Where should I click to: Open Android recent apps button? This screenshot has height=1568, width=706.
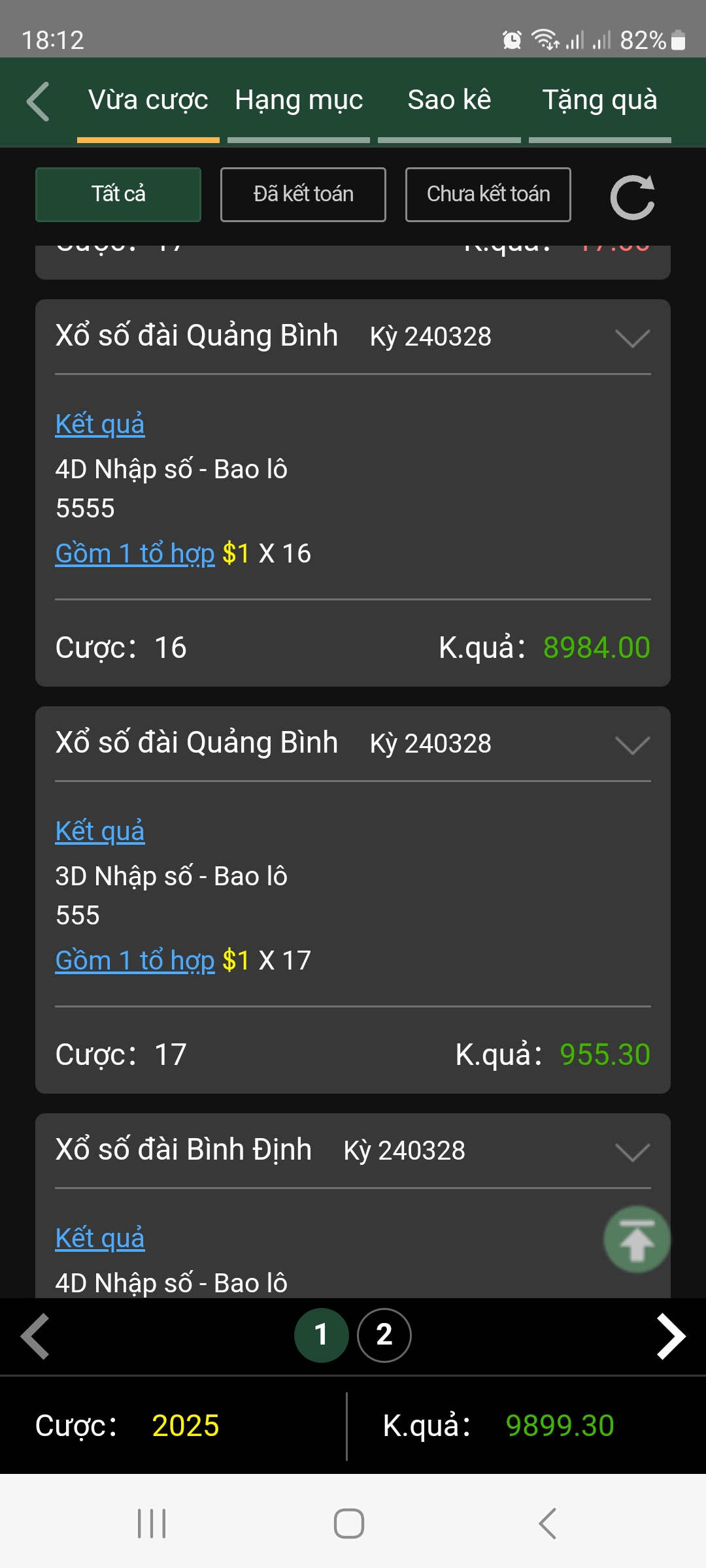coord(152,1524)
